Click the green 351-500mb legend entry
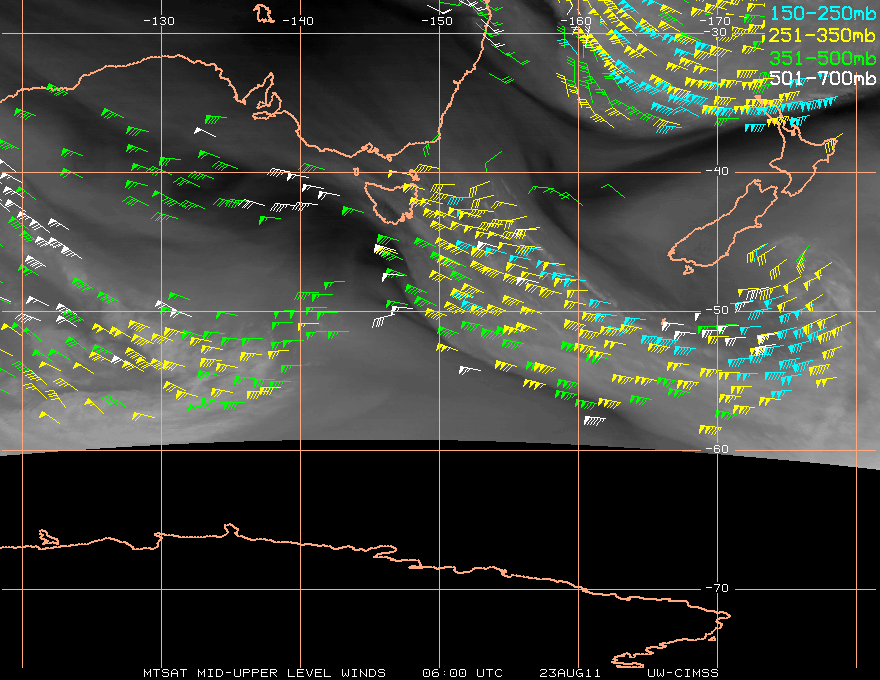This screenshot has height=680, width=880. [822, 58]
